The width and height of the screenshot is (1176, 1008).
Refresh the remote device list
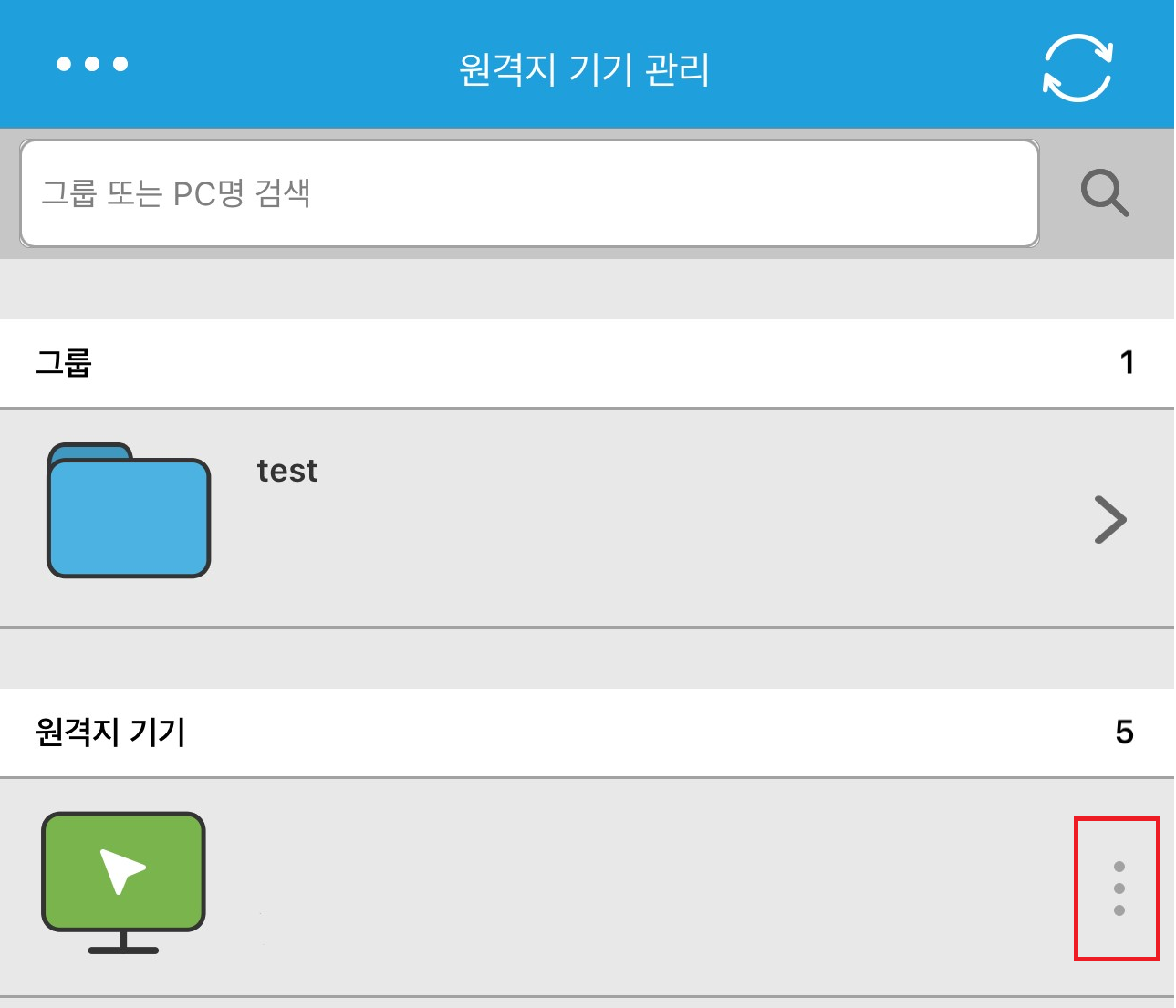(1077, 68)
